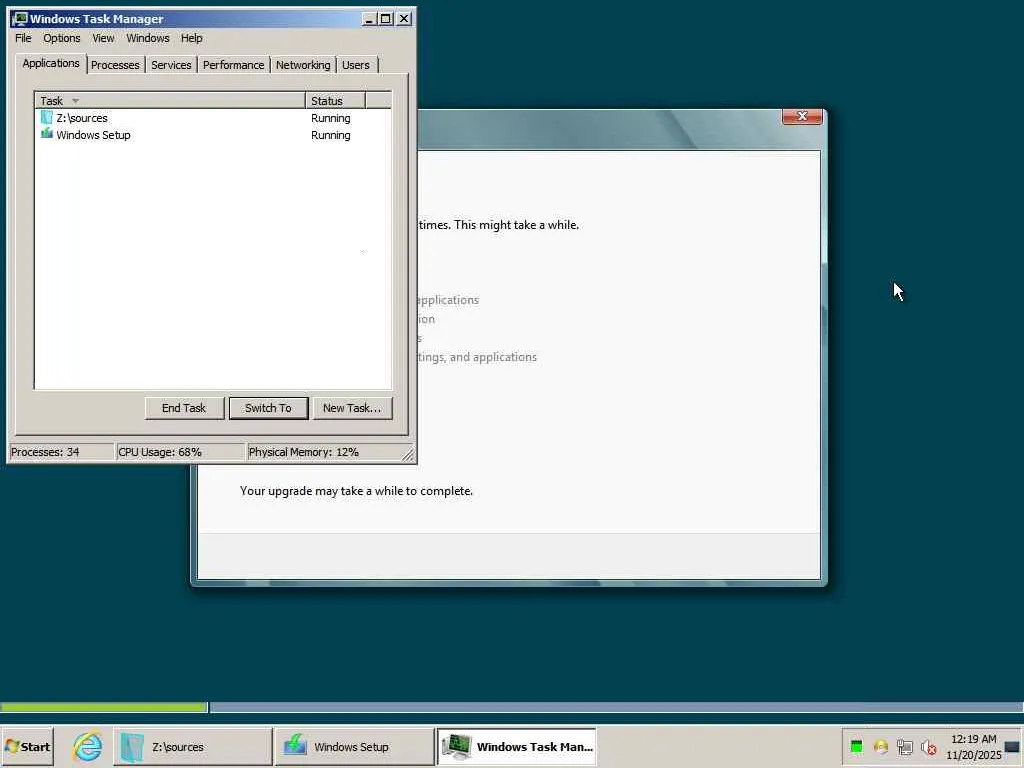Select the Z:\sources task row
The width and height of the screenshot is (1024, 768).
[213, 118]
